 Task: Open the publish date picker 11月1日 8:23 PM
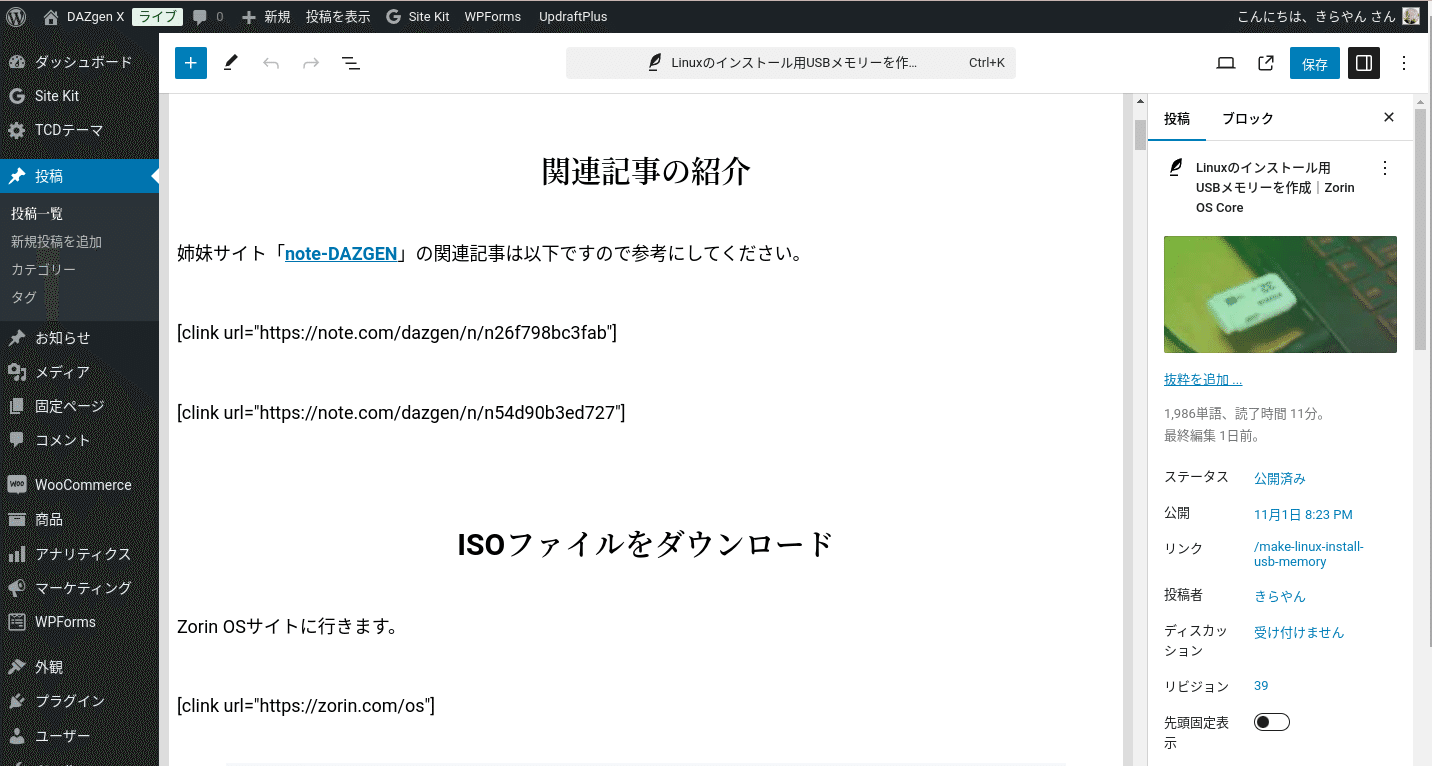tap(1303, 514)
